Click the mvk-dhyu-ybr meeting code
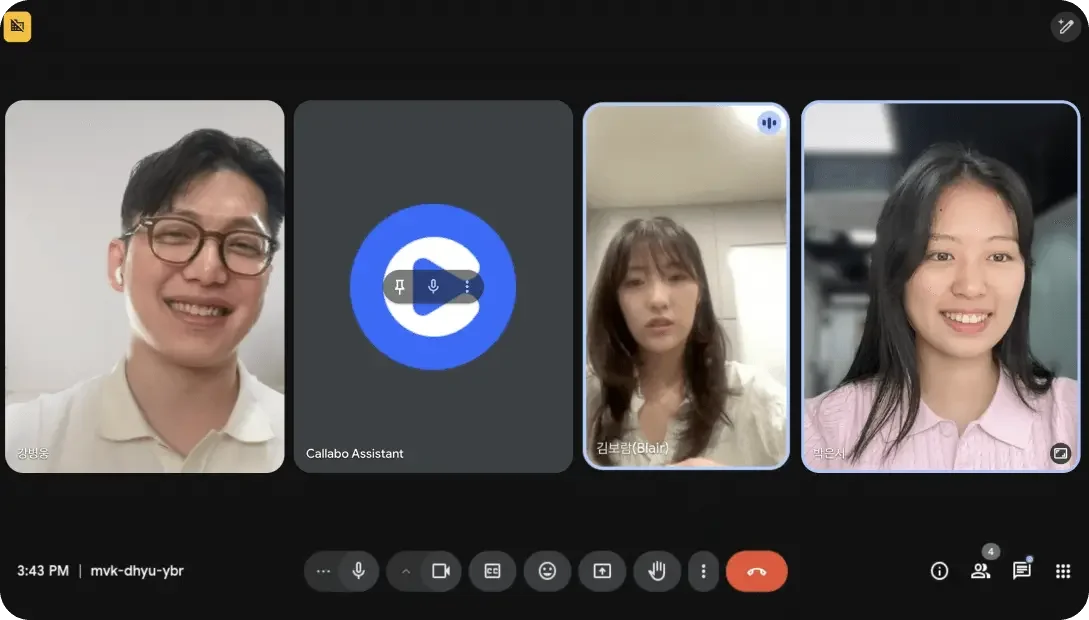 (136, 571)
